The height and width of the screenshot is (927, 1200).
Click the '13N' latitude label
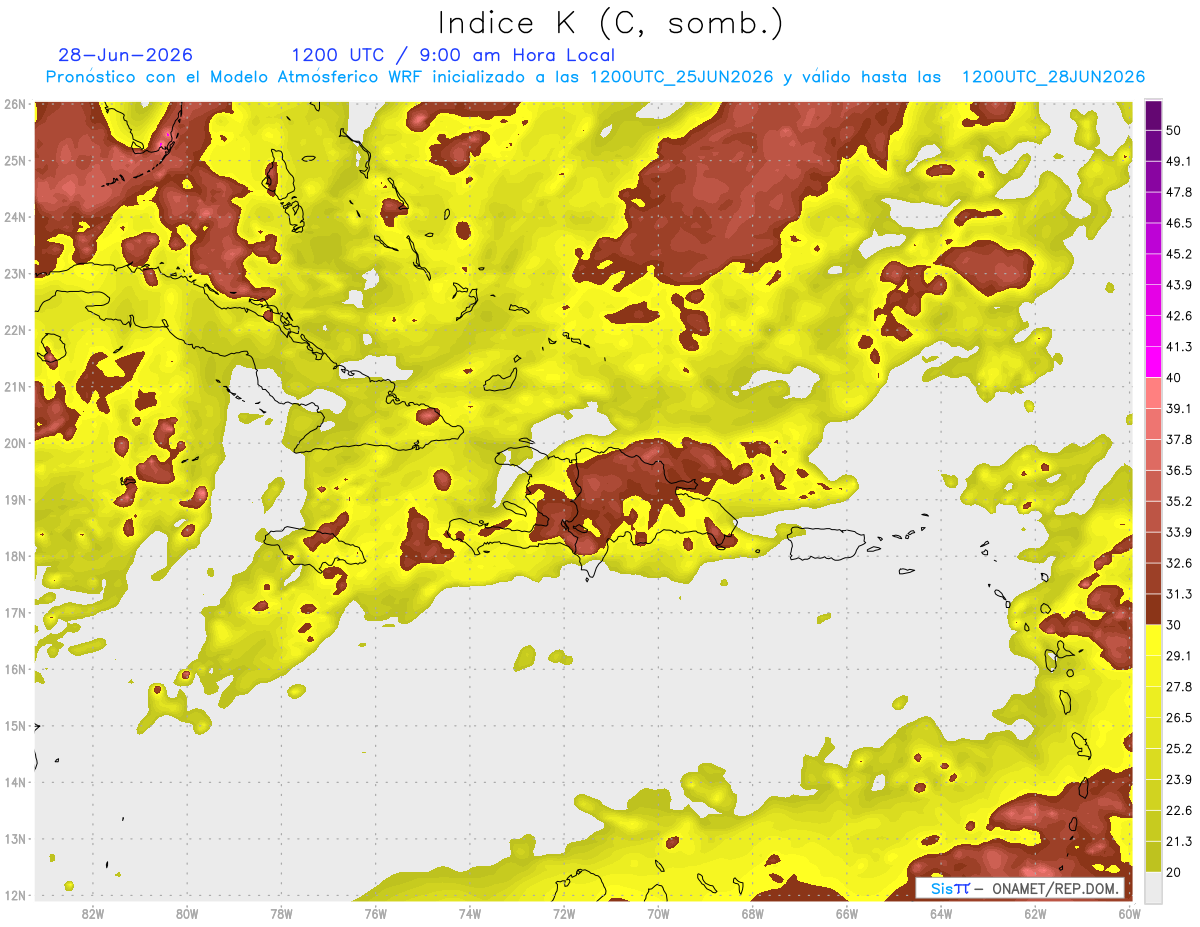pos(15,839)
